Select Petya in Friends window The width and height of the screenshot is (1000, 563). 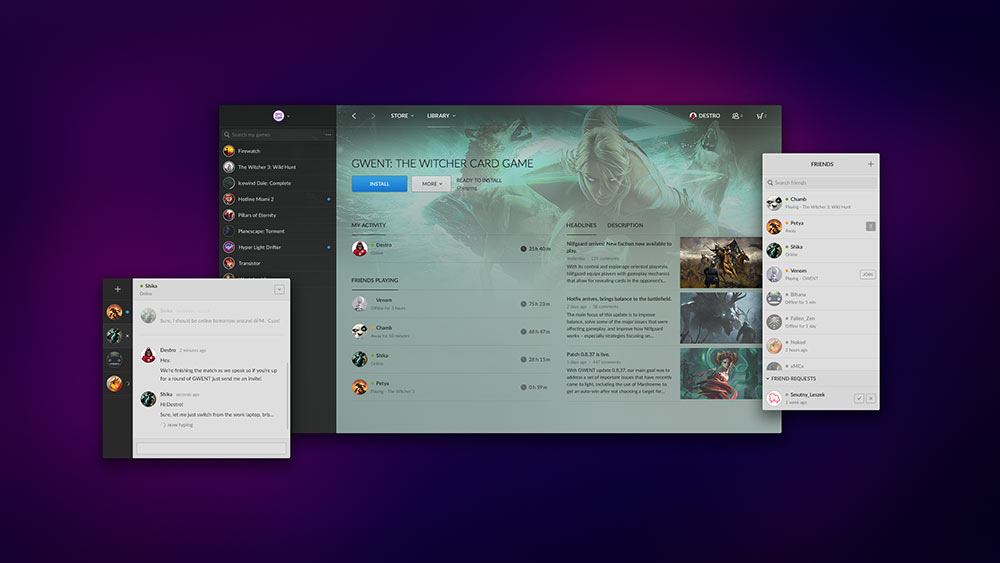tap(821, 226)
